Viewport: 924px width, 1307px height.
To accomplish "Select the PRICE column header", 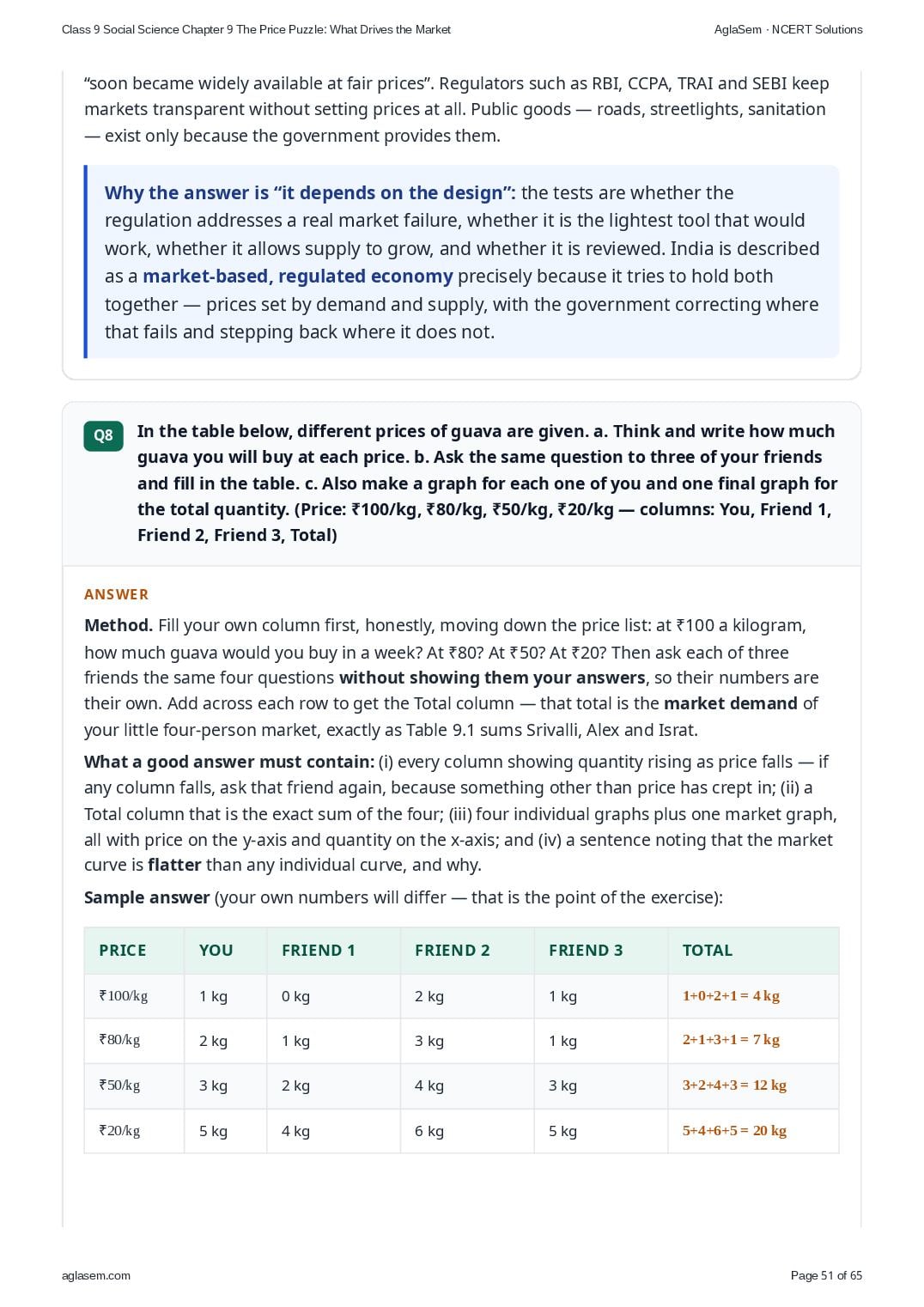I will tap(123, 951).
